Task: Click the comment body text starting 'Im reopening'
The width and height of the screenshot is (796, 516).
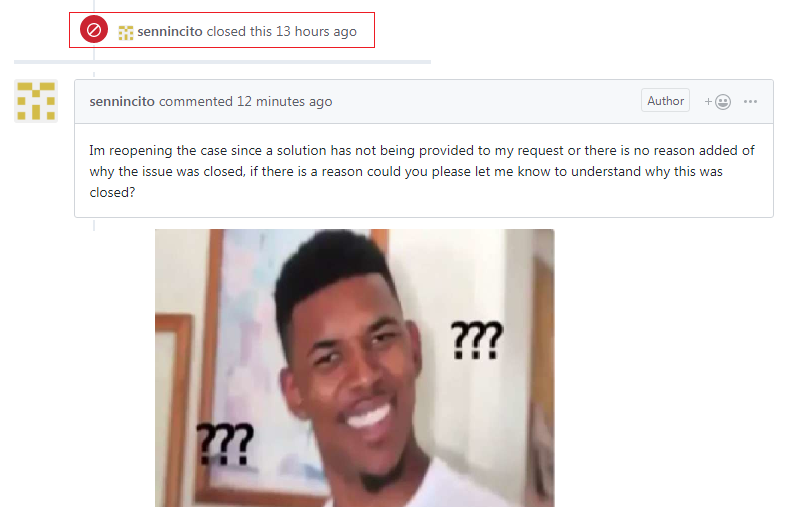Action: click(x=422, y=171)
